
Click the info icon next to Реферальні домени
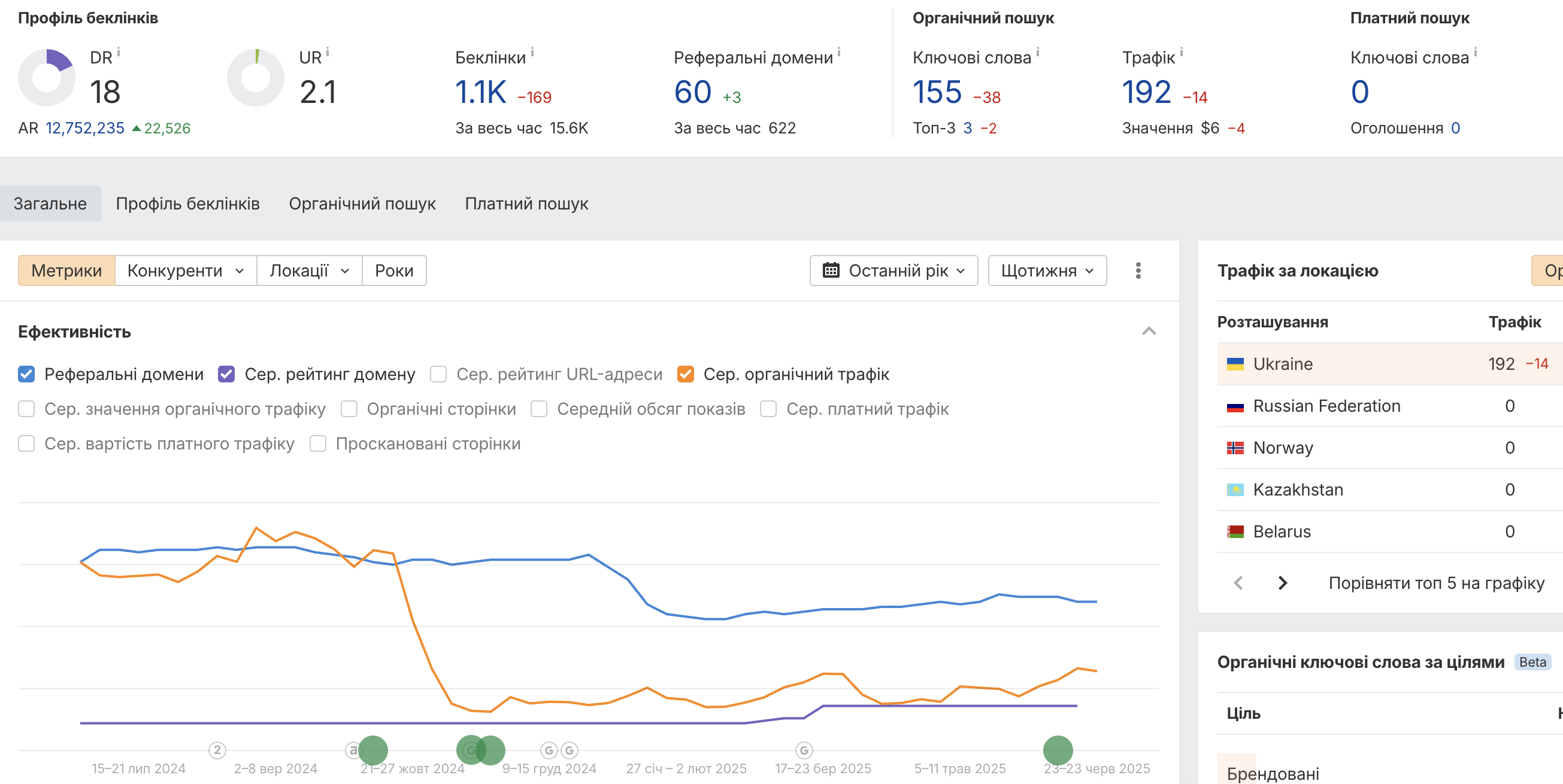839,52
